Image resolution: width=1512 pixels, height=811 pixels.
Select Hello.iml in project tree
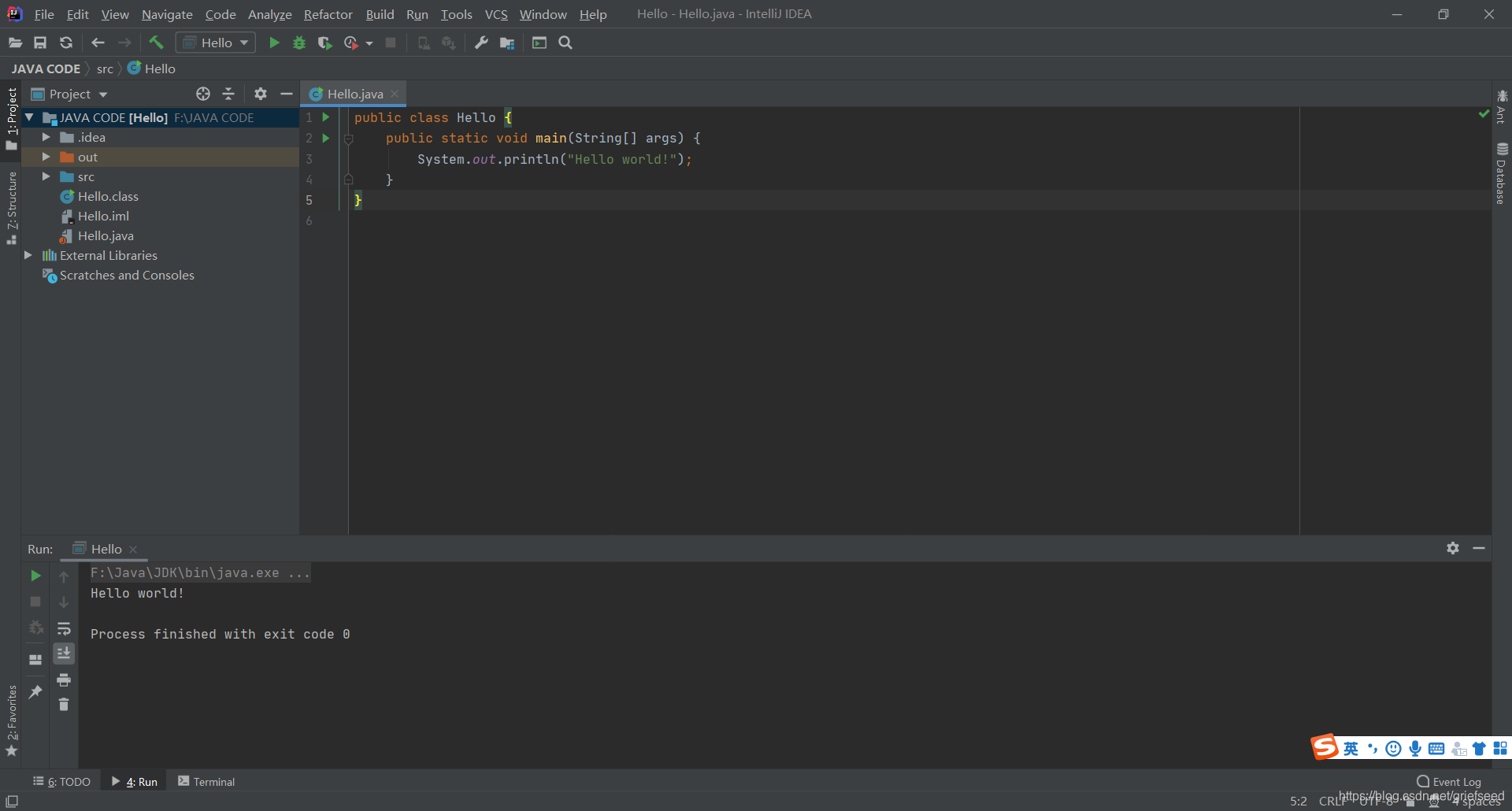103,216
